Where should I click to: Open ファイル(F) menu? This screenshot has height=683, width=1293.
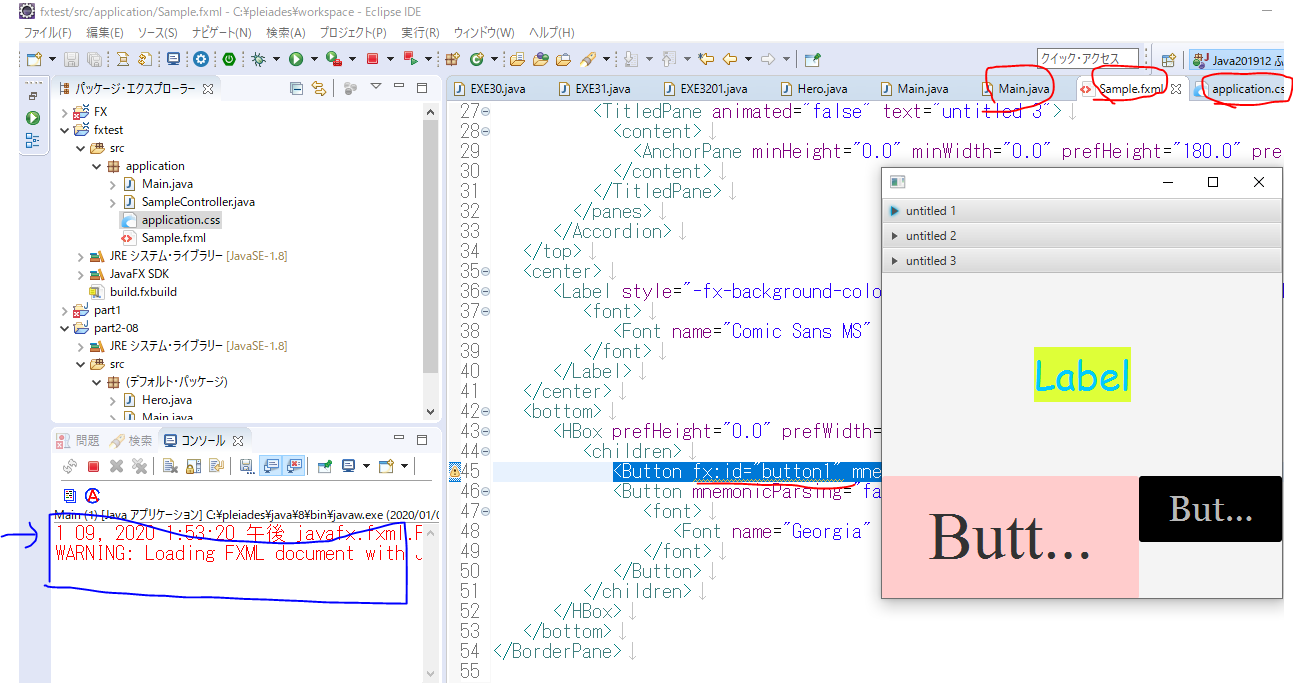[47, 33]
